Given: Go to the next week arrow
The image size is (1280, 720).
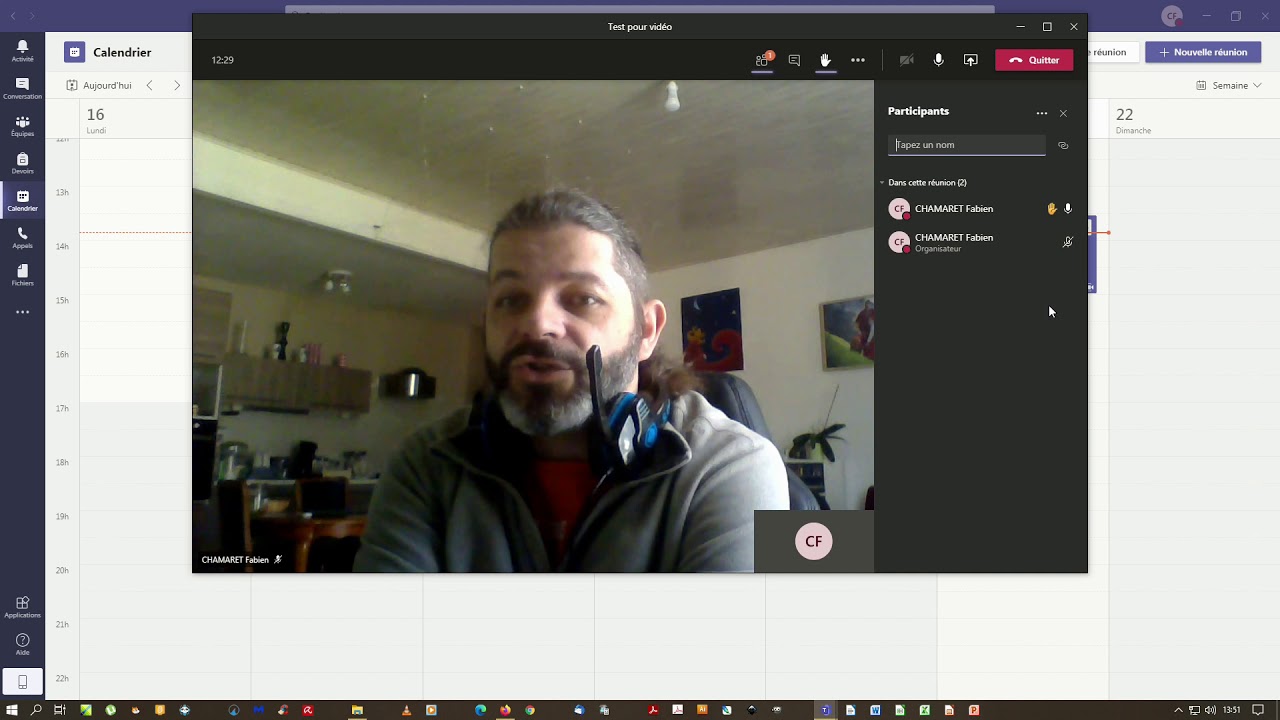Looking at the screenshot, I should coord(177,85).
